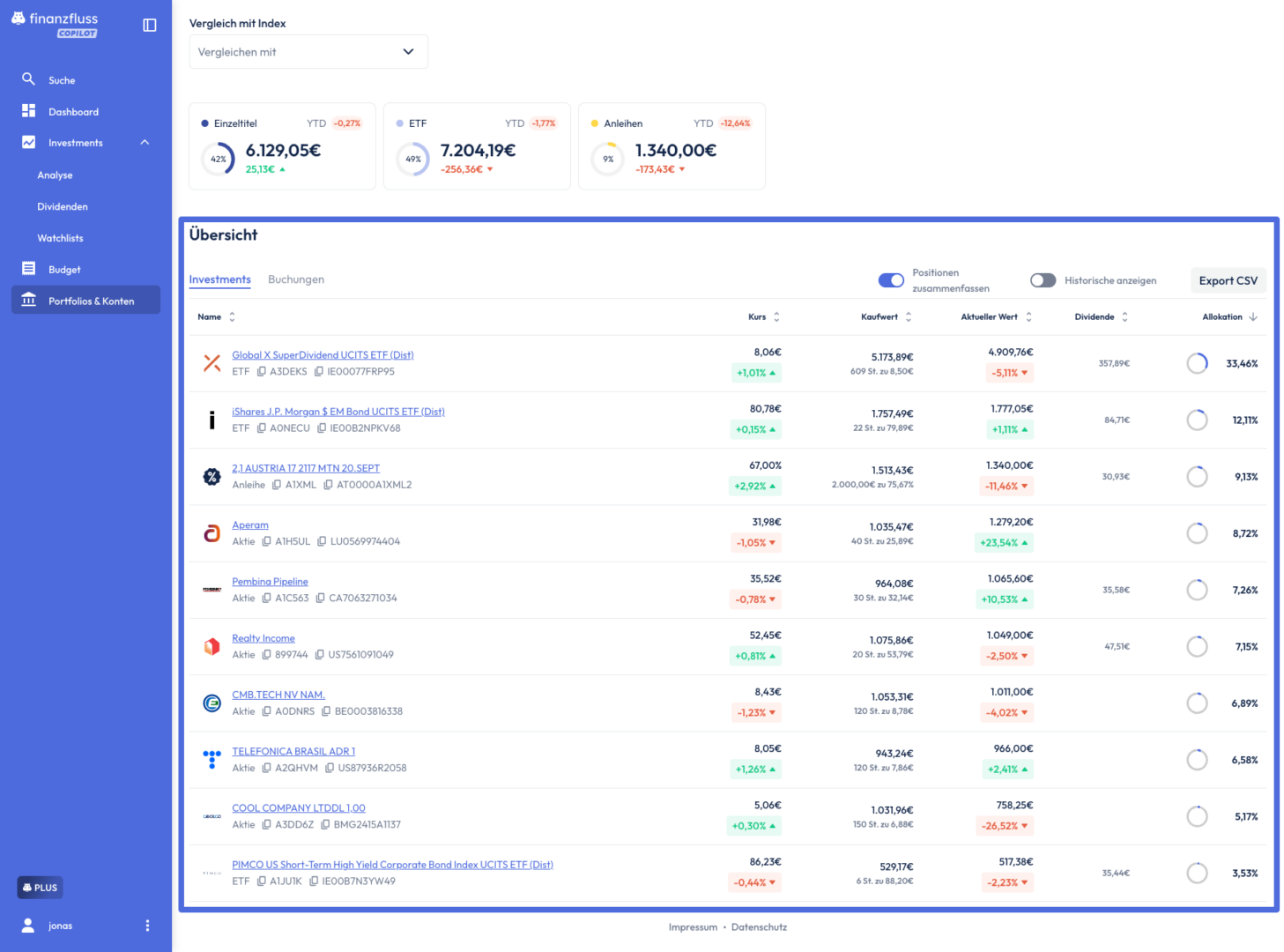The image size is (1284, 952).
Task: Copy WKN A1H5UL icon
Action: (266, 541)
